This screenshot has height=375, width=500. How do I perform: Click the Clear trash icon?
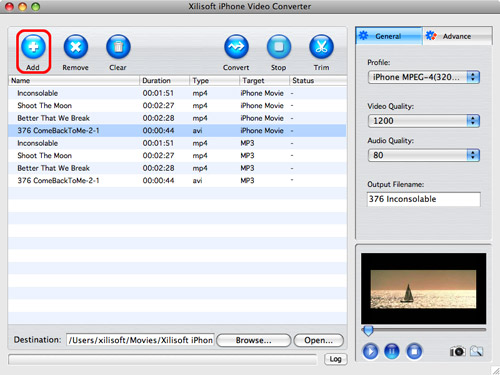pos(118,47)
